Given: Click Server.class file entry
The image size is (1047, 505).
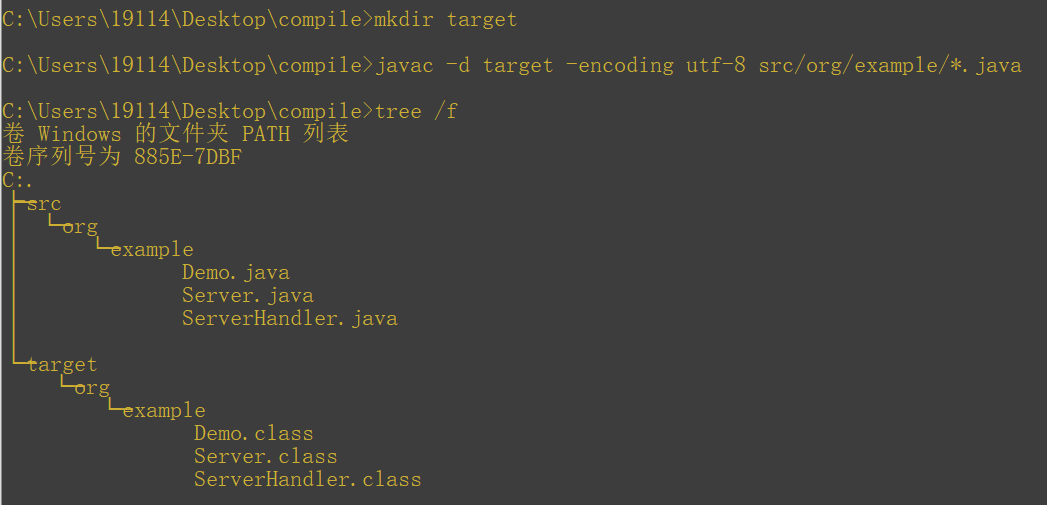Looking at the screenshot, I should [x=265, y=456].
